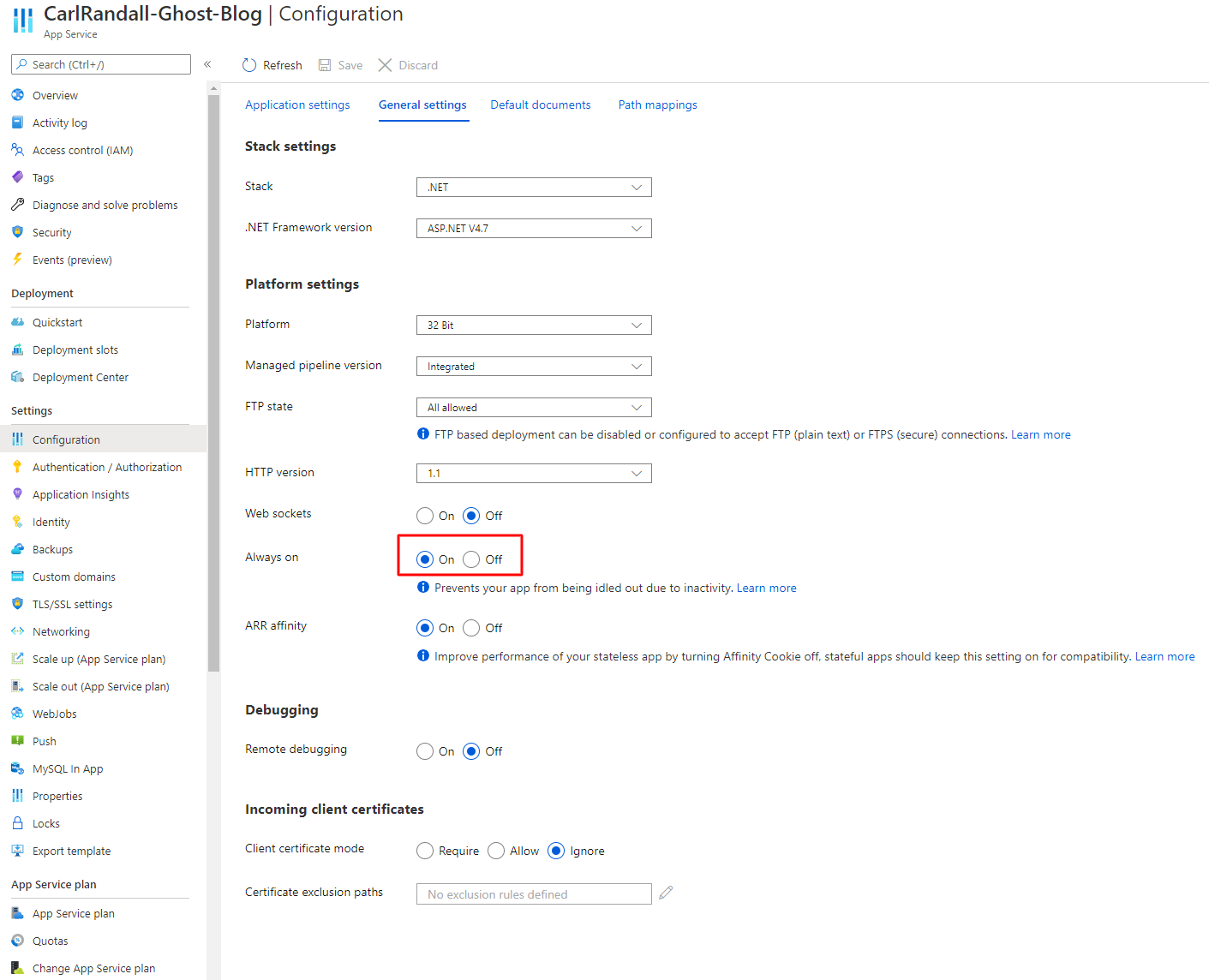Click the Discard button
The image size is (1209, 980).
click(408, 65)
